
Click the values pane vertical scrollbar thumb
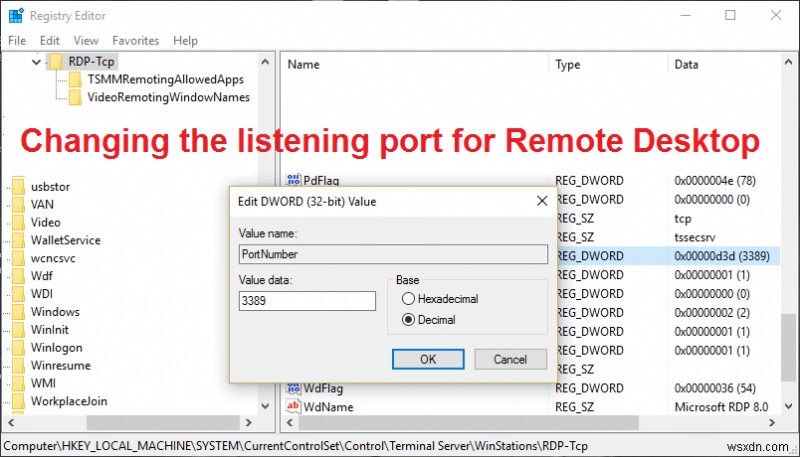click(789, 347)
